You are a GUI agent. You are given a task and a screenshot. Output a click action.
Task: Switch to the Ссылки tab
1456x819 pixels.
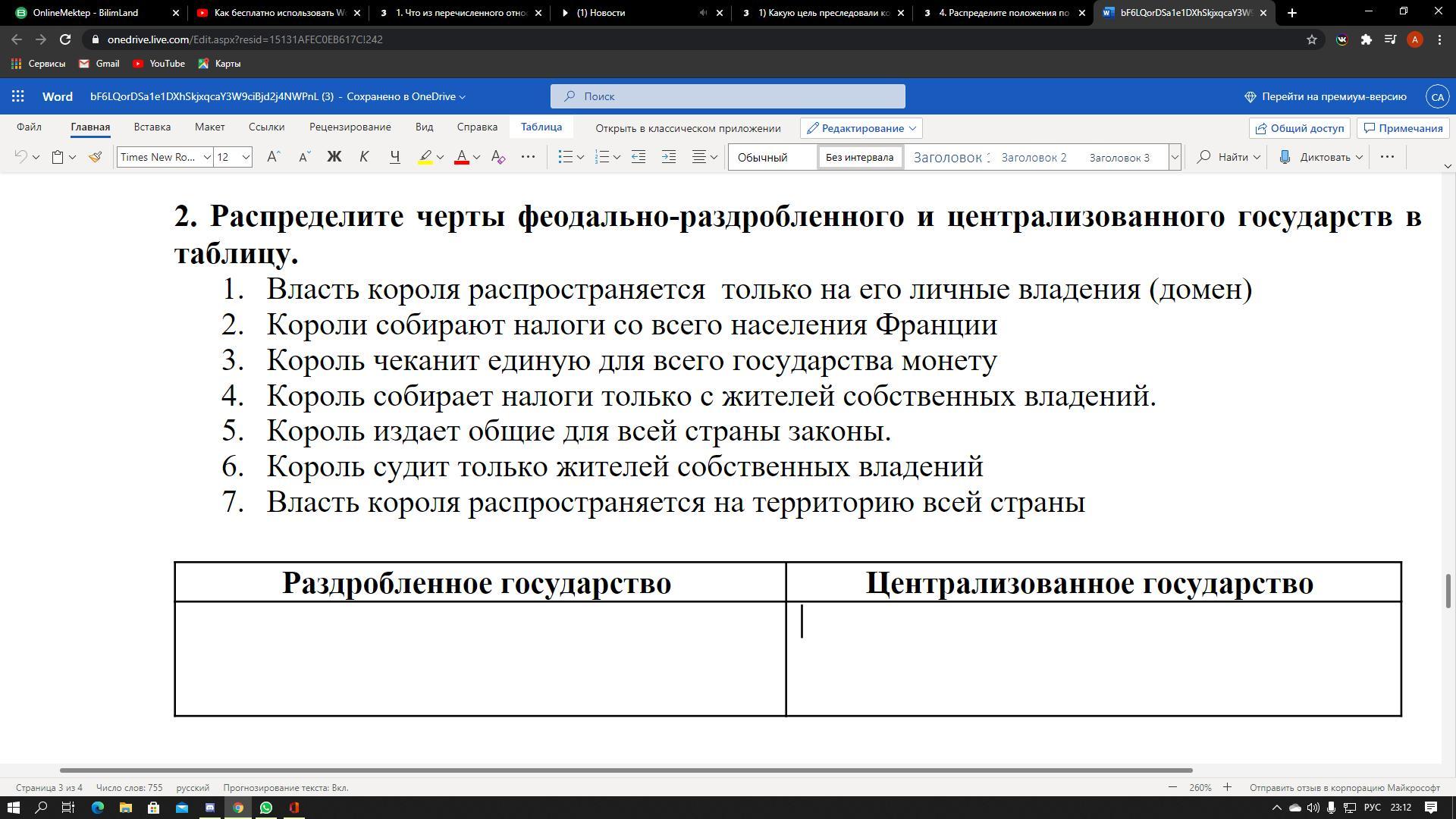point(266,127)
